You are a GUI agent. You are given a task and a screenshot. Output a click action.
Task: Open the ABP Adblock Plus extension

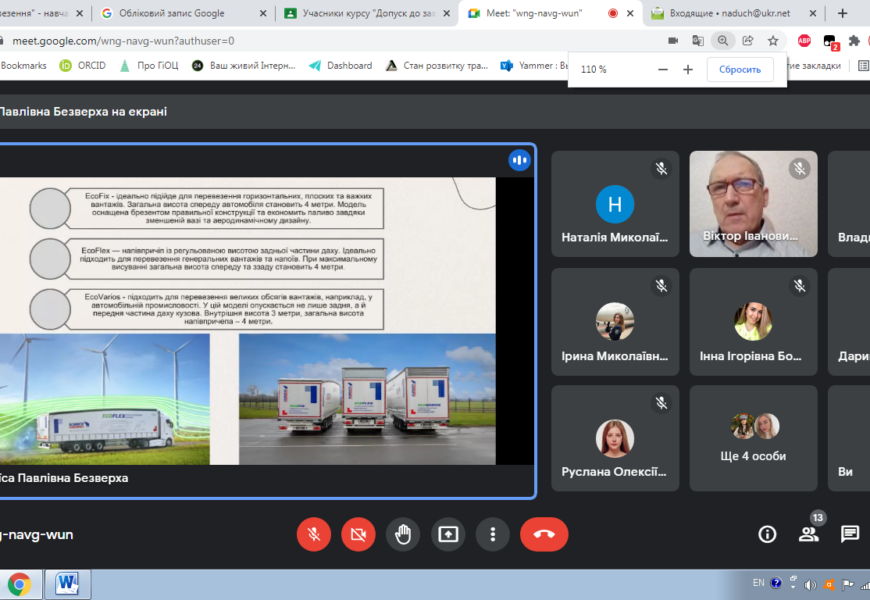[x=804, y=41]
